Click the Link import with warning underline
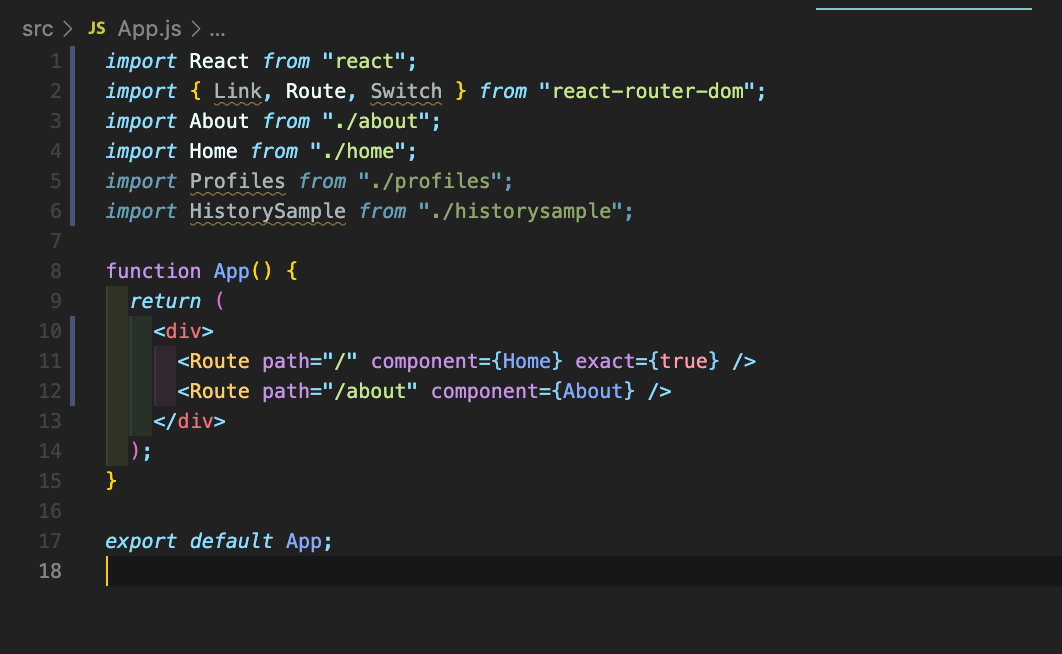Viewport: 1062px width, 654px height. [238, 91]
